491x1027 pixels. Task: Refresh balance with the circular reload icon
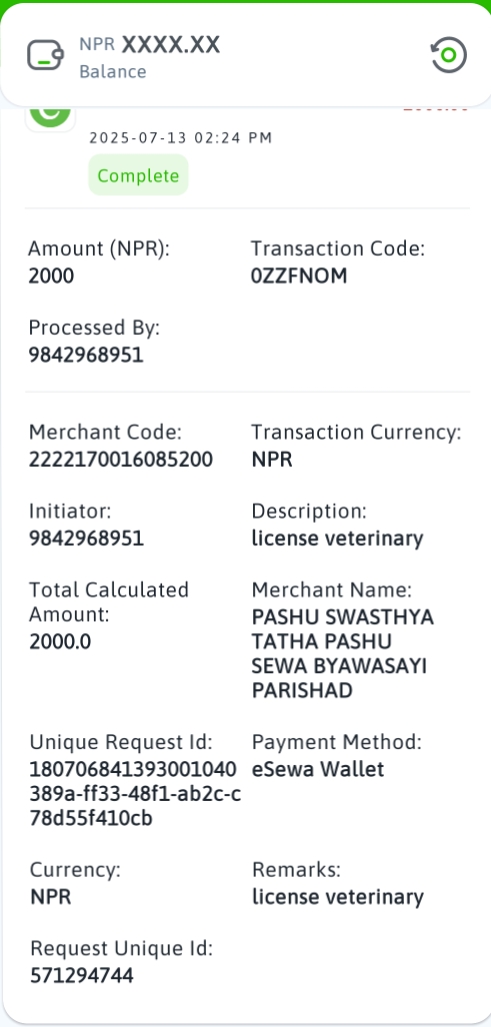(x=448, y=55)
